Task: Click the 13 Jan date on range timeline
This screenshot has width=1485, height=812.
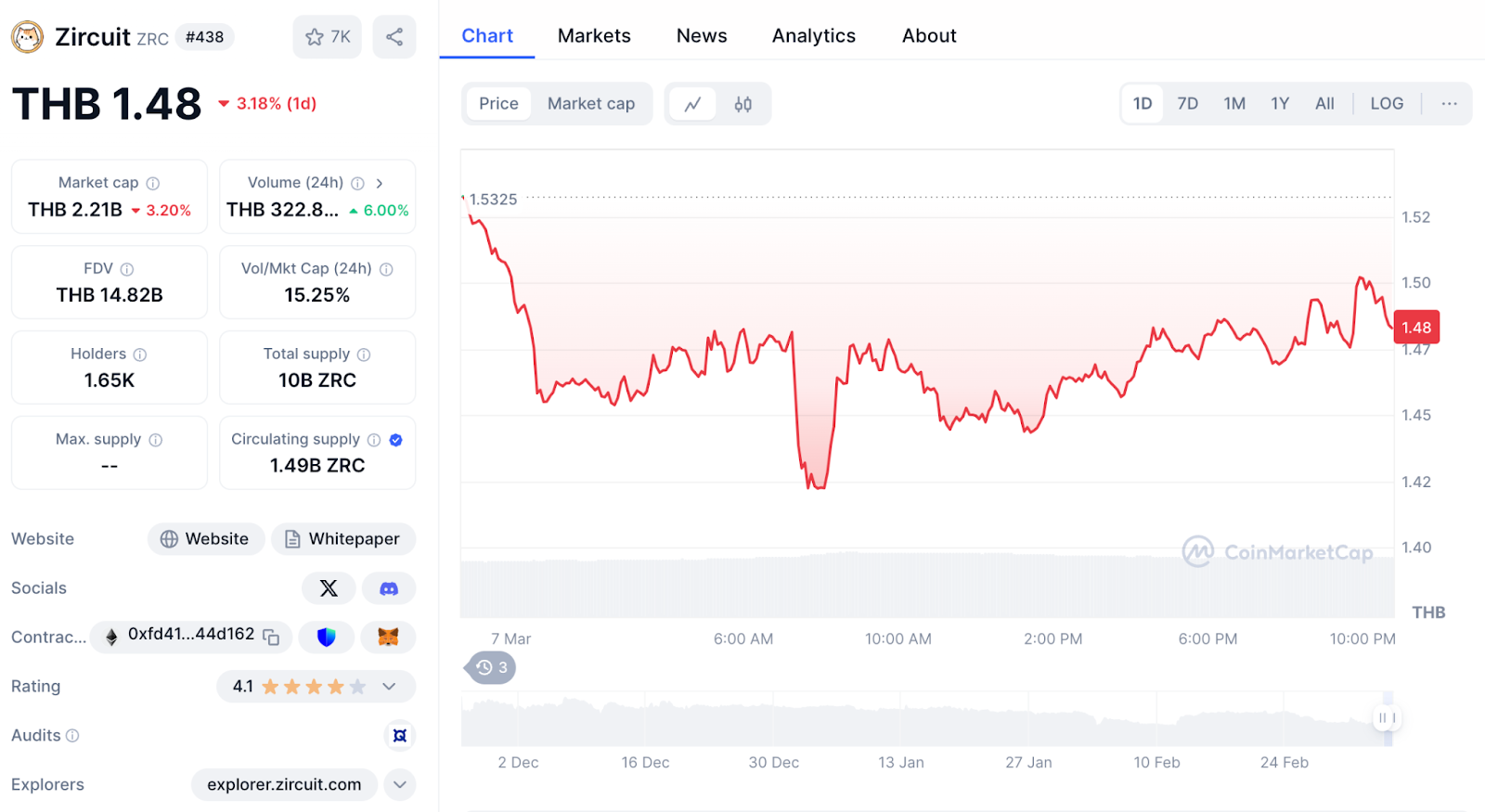Action: (901, 763)
